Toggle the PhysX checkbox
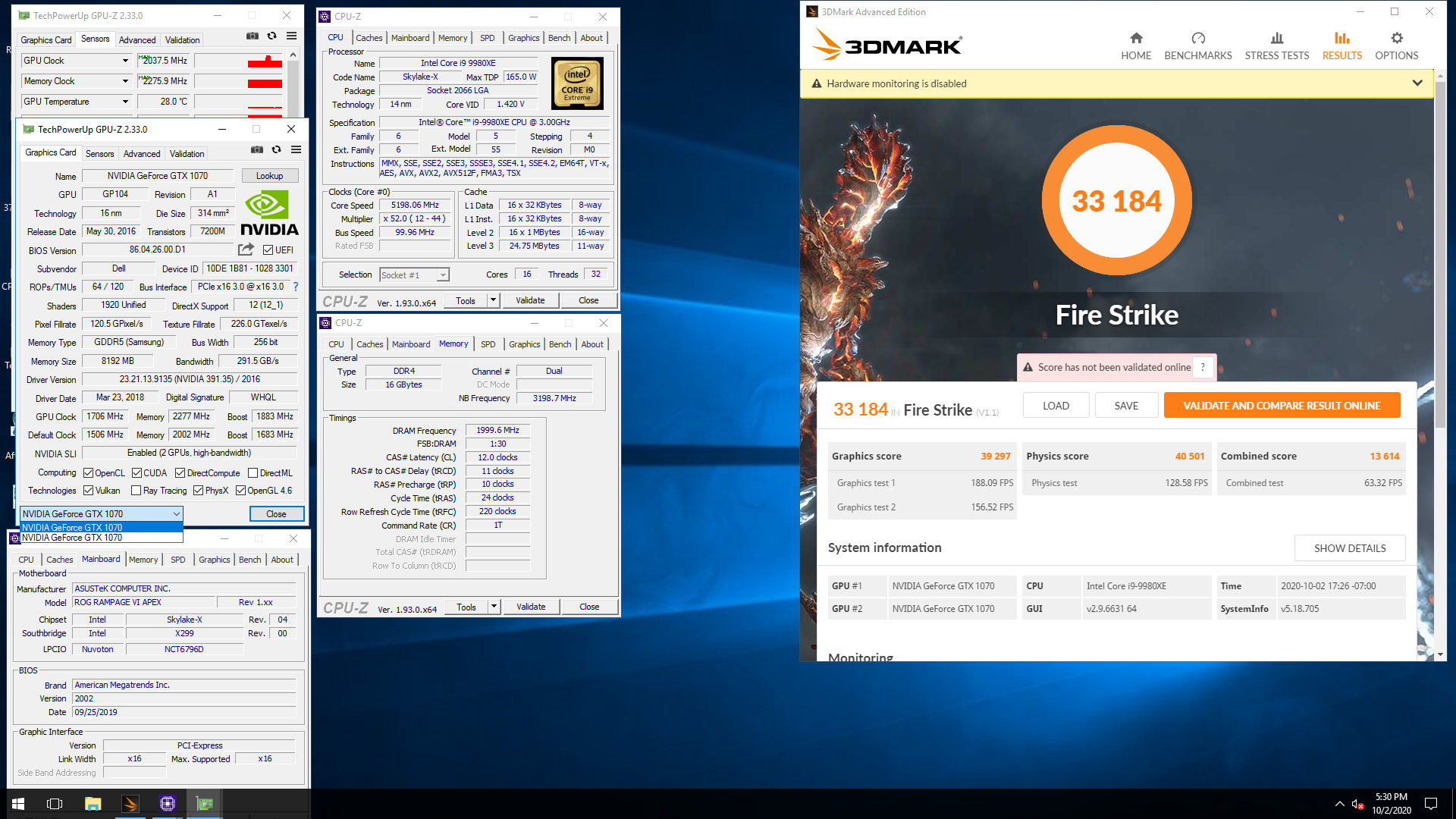 tap(198, 491)
